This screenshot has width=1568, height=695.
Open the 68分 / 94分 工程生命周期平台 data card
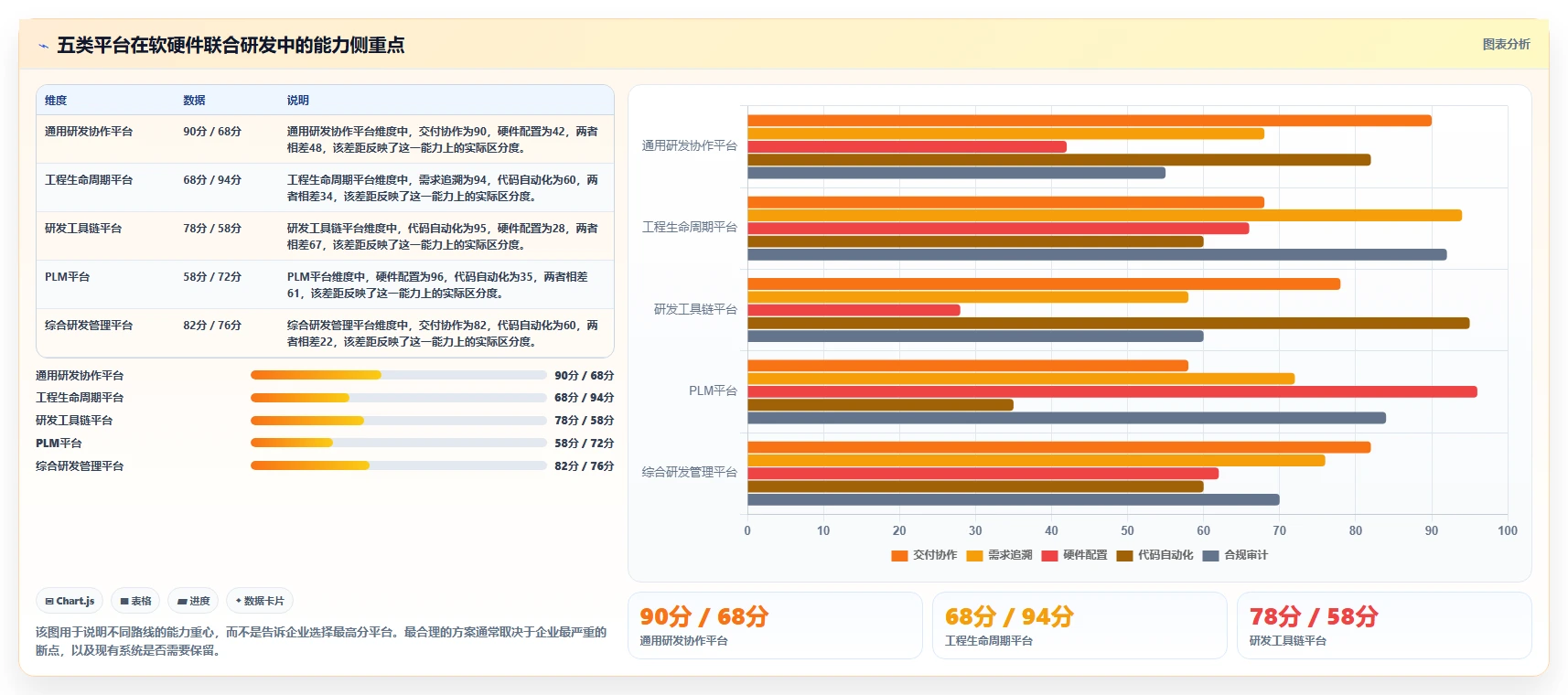[x=1079, y=625]
